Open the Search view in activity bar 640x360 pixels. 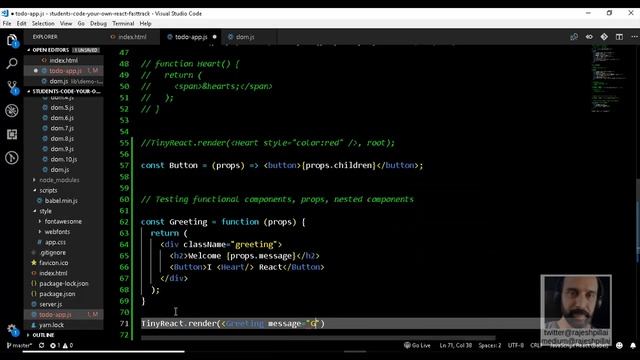(12, 63)
